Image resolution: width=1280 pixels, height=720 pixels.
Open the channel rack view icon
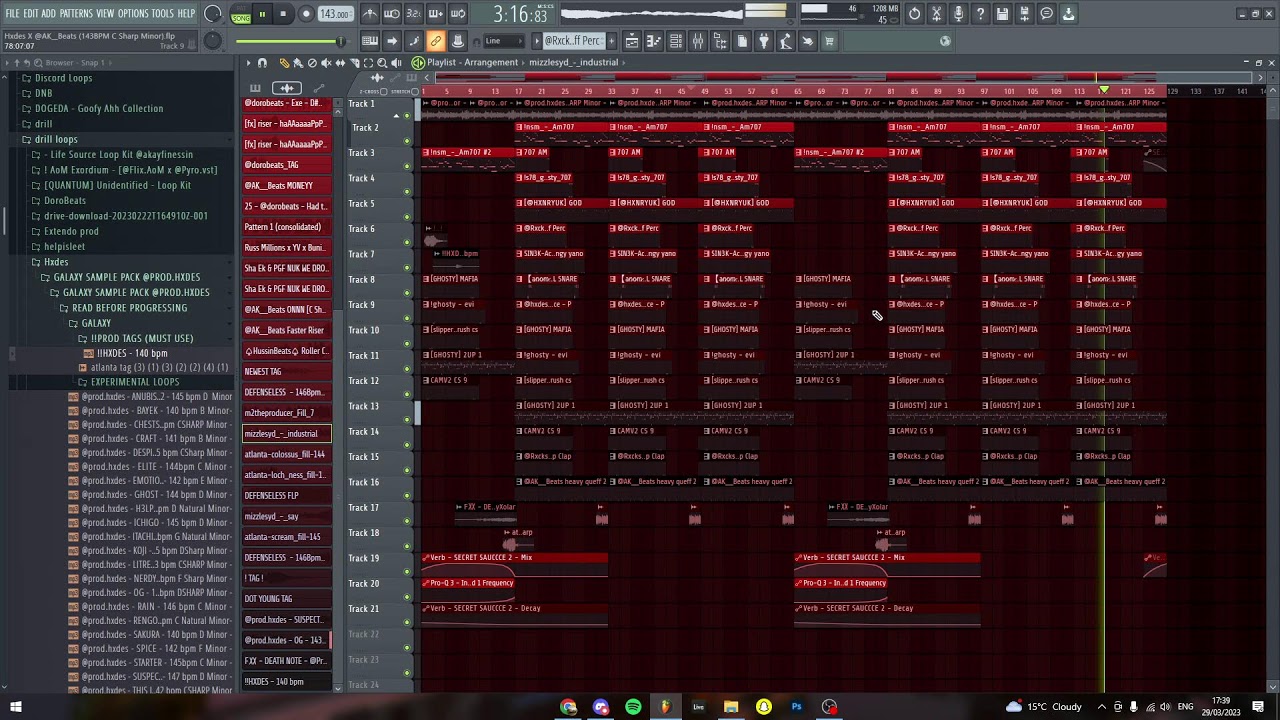click(675, 41)
